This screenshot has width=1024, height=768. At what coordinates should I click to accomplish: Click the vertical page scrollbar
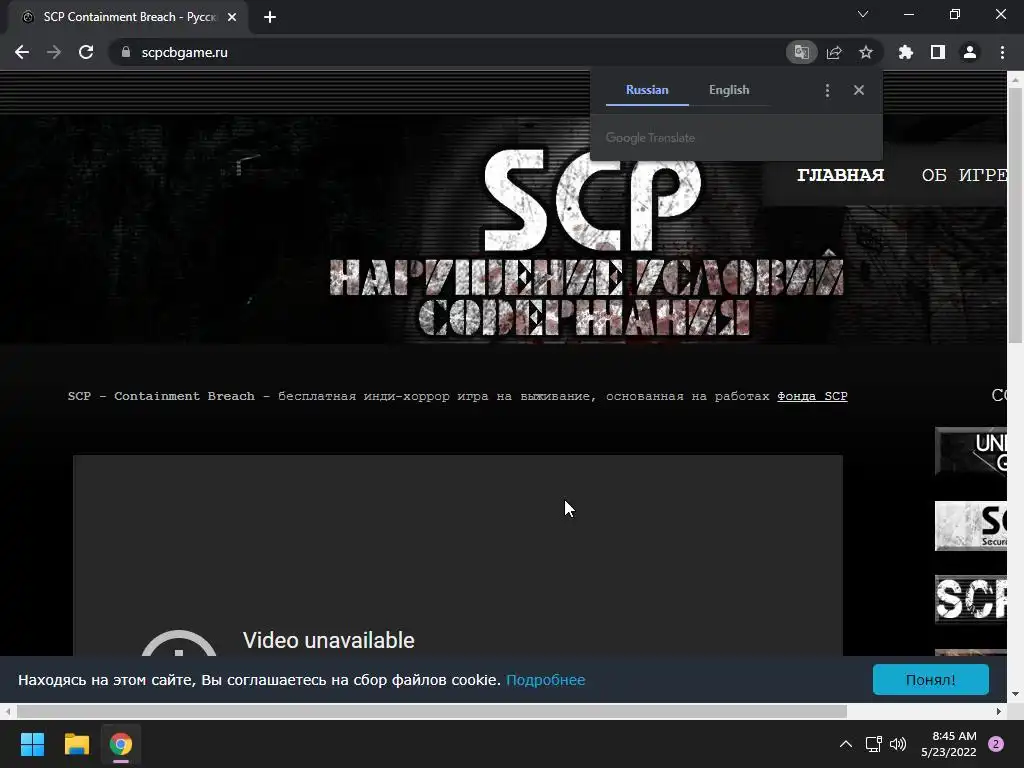tap(1016, 216)
